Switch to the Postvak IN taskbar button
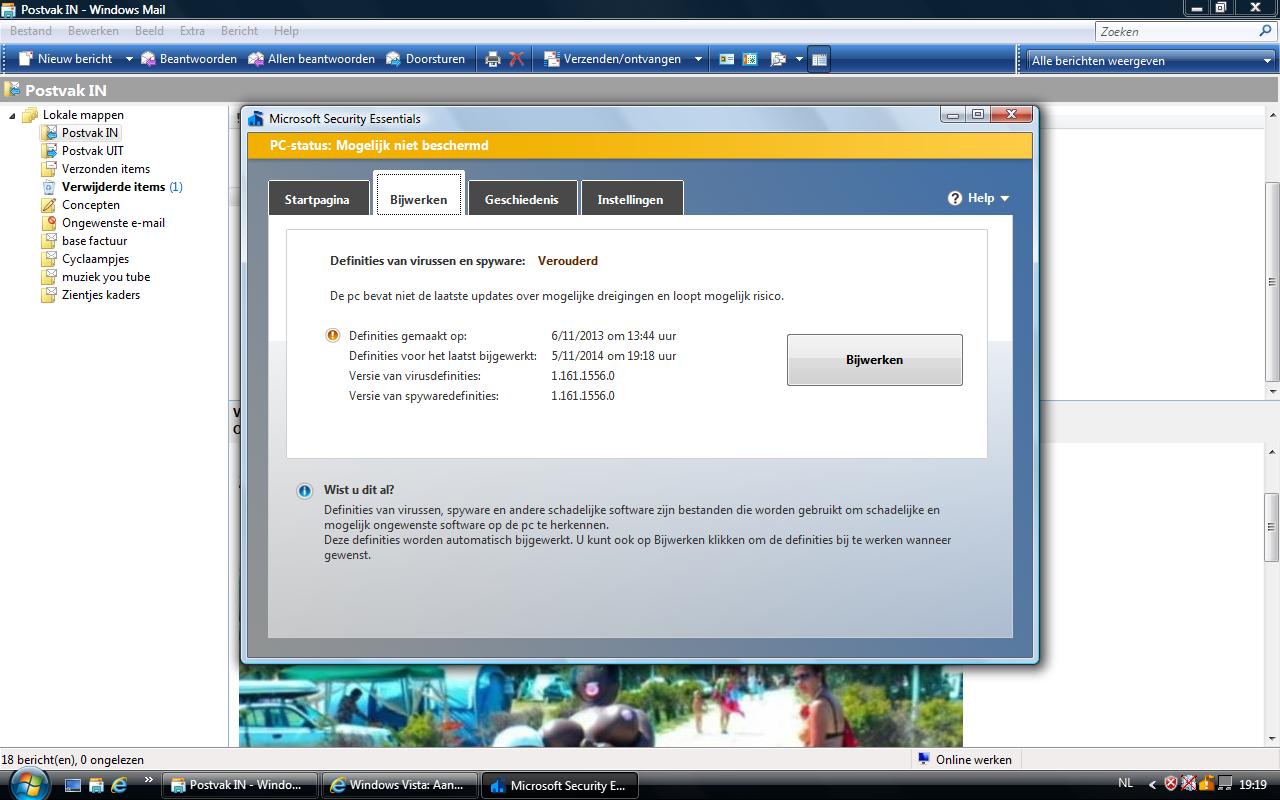1280x800 pixels. (239, 785)
